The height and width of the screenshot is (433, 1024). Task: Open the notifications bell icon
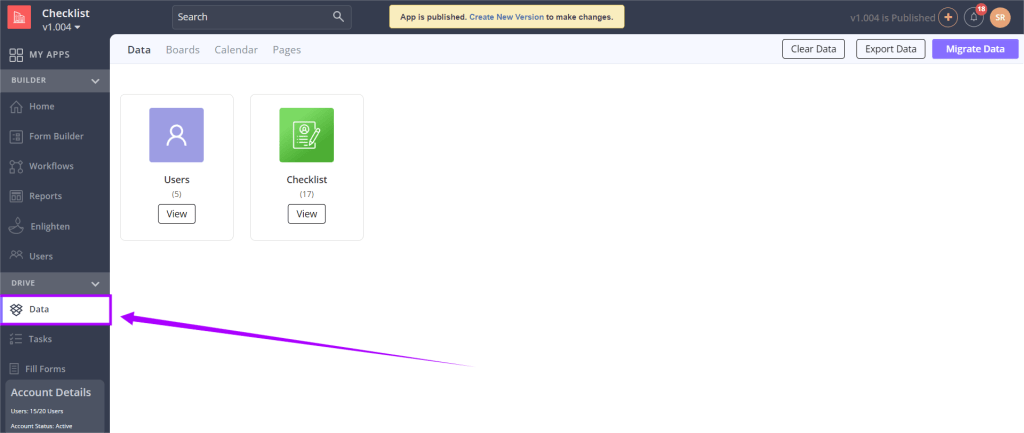coord(974,18)
